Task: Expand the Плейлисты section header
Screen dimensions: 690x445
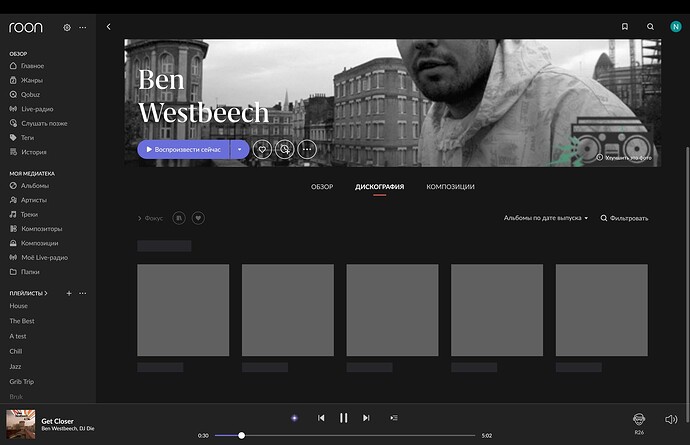Action: (x=28, y=293)
